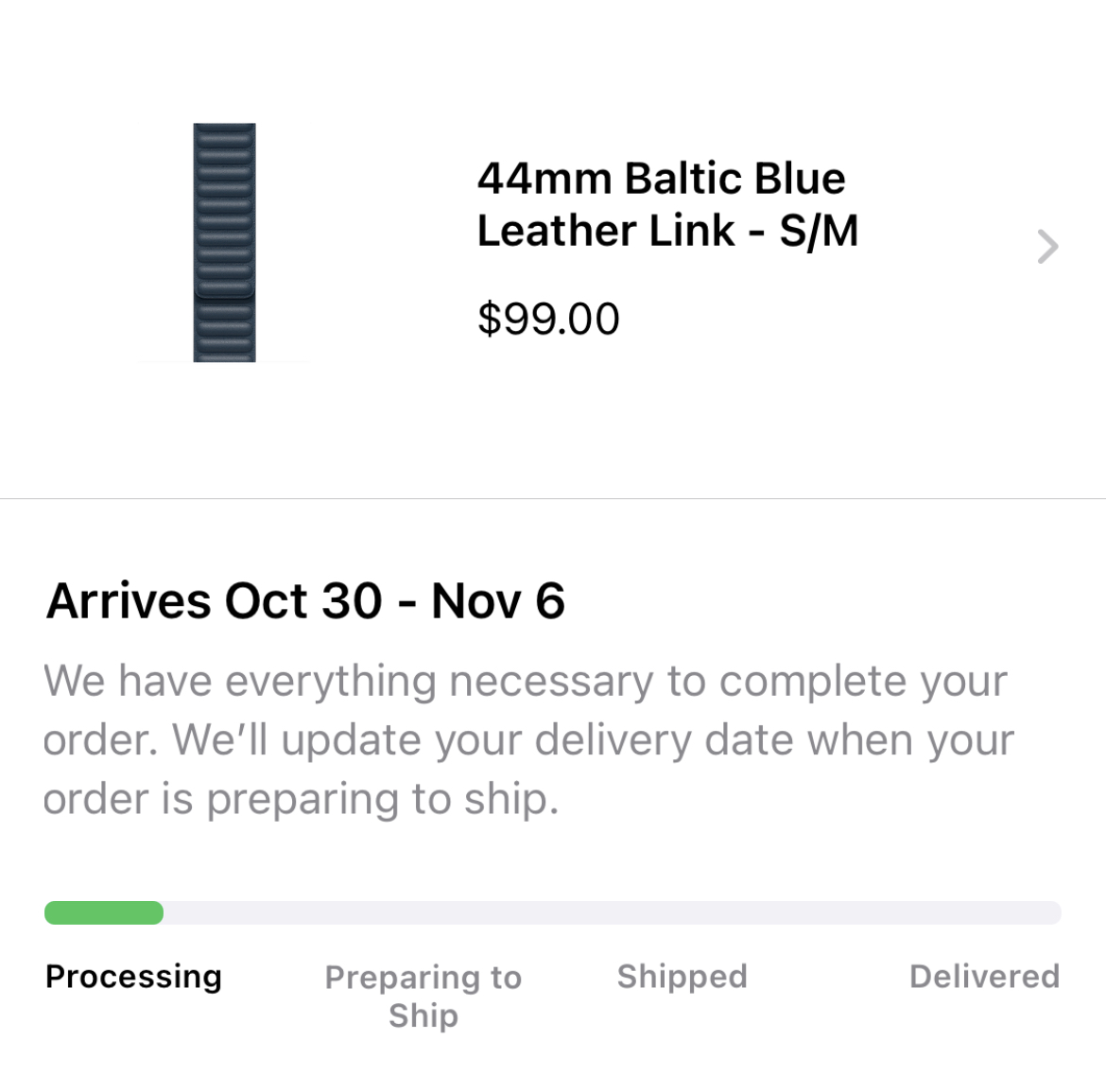Open the 44mm Baltic Blue Leather Link item
Image resolution: width=1106 pixels, height=1092 pixels.
pyautogui.click(x=667, y=204)
